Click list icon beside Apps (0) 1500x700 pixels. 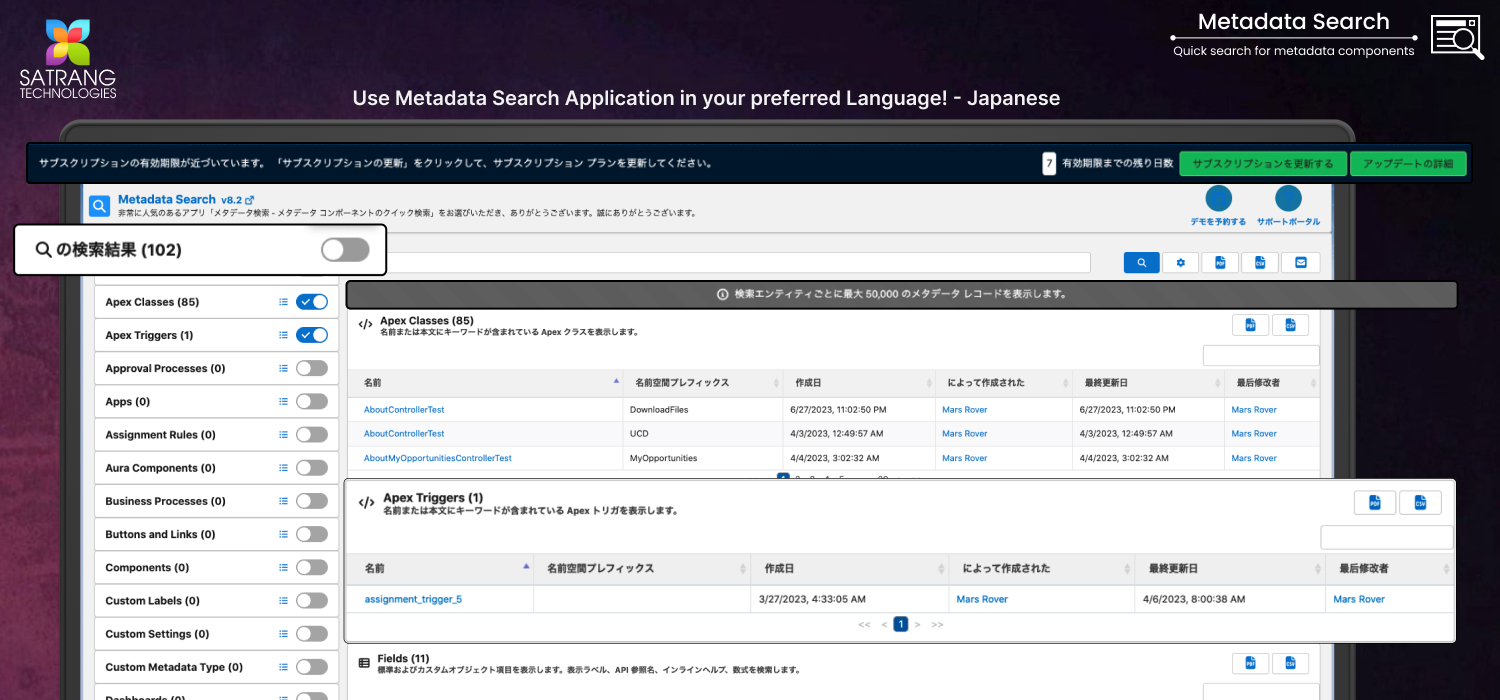tap(284, 401)
